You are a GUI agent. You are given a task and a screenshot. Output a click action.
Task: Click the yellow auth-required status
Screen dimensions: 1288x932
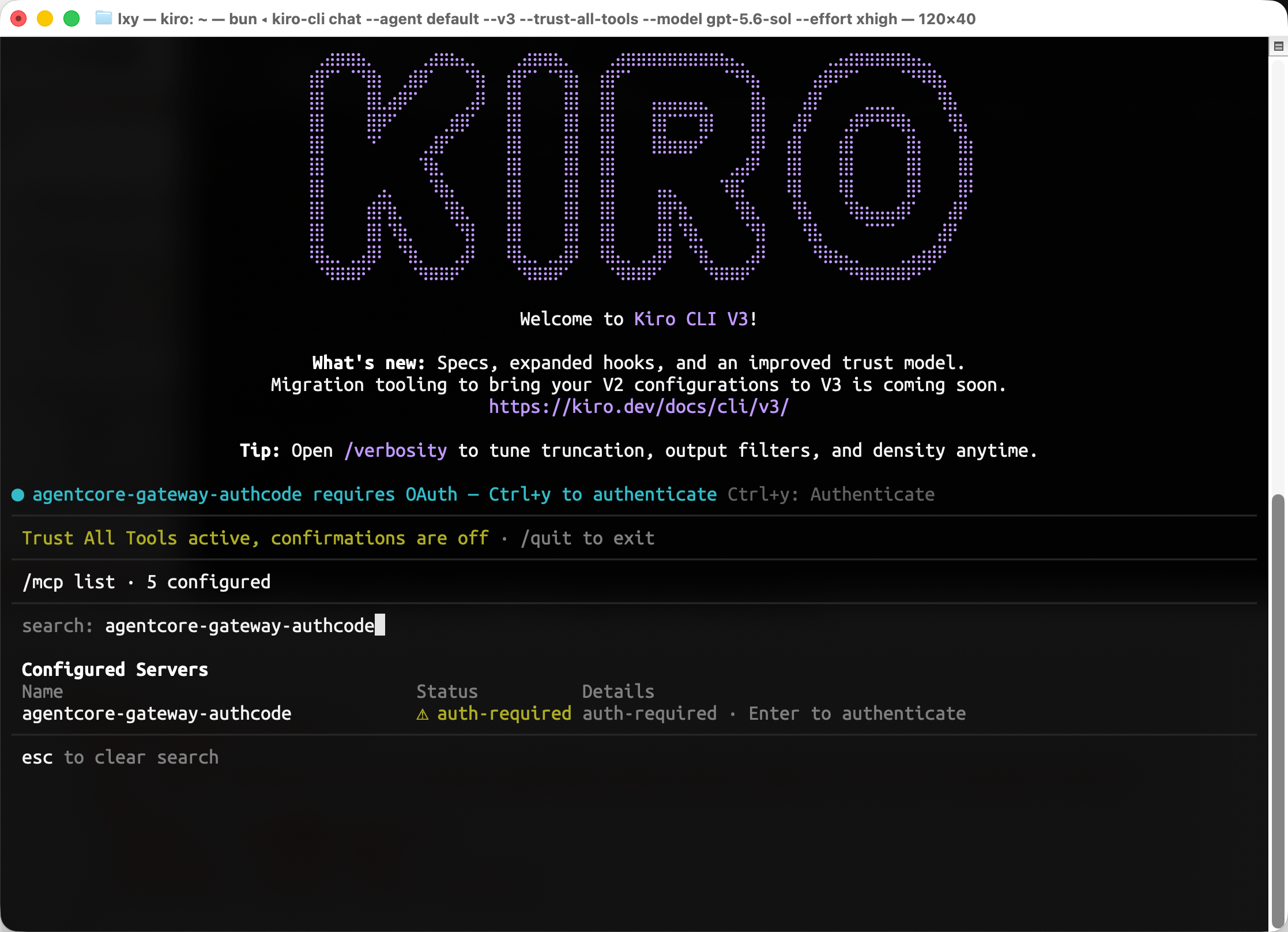click(x=504, y=713)
